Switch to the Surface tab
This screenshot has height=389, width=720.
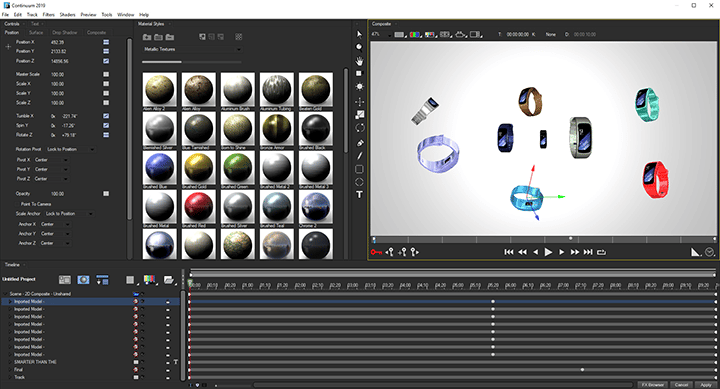(36, 33)
